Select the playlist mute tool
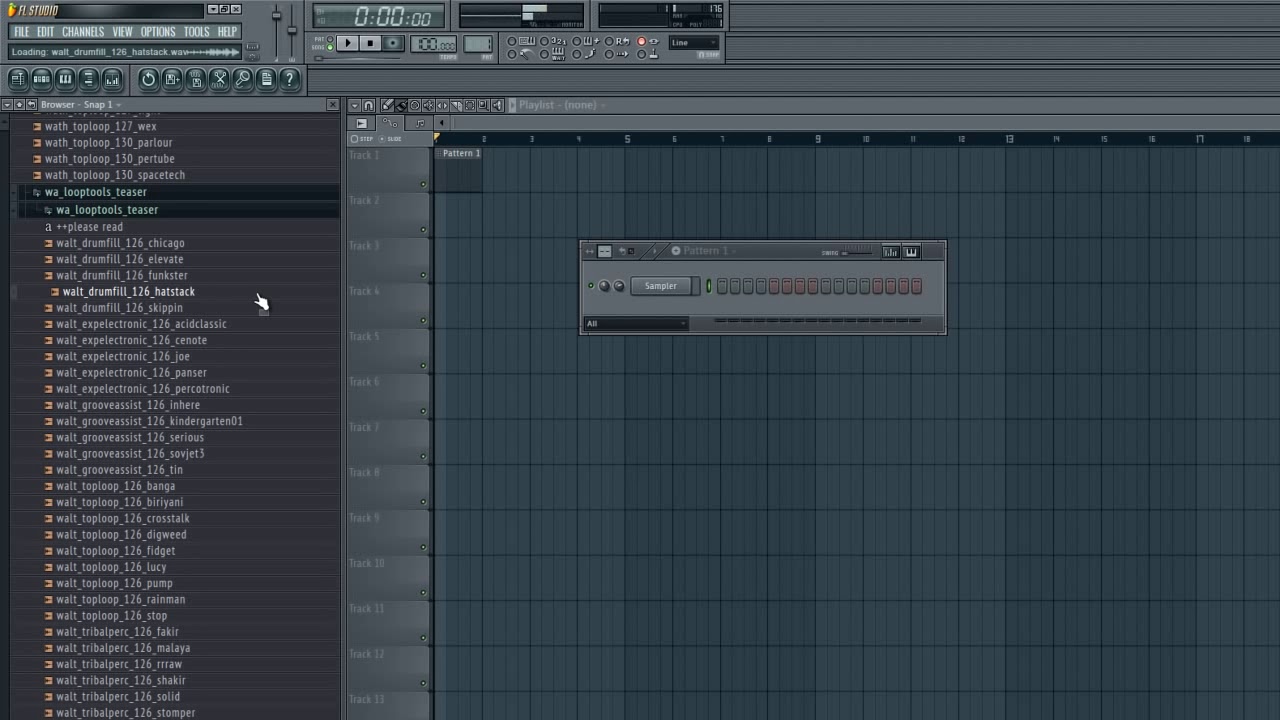 428,105
